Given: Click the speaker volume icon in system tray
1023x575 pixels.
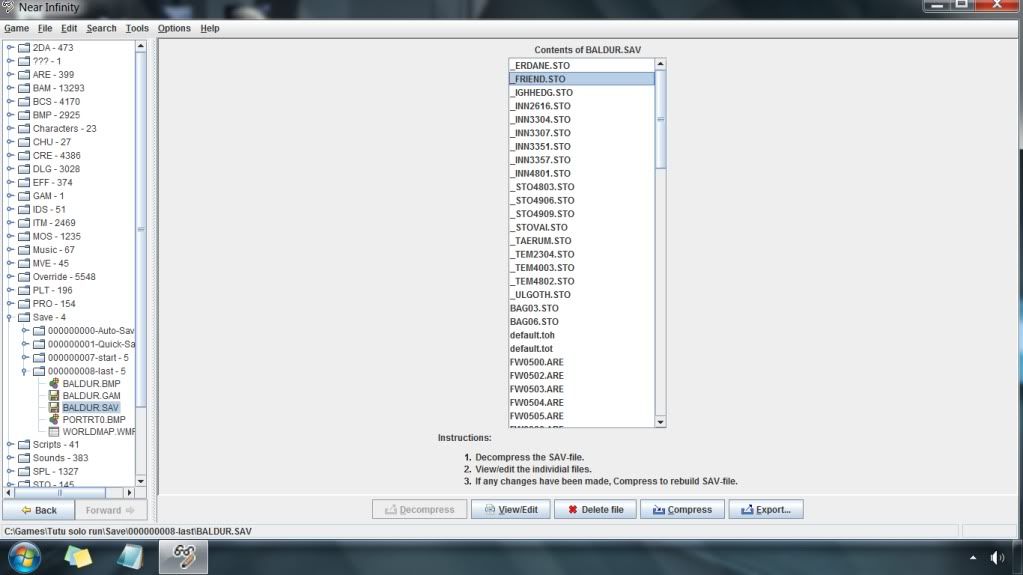Looking at the screenshot, I should (996, 557).
